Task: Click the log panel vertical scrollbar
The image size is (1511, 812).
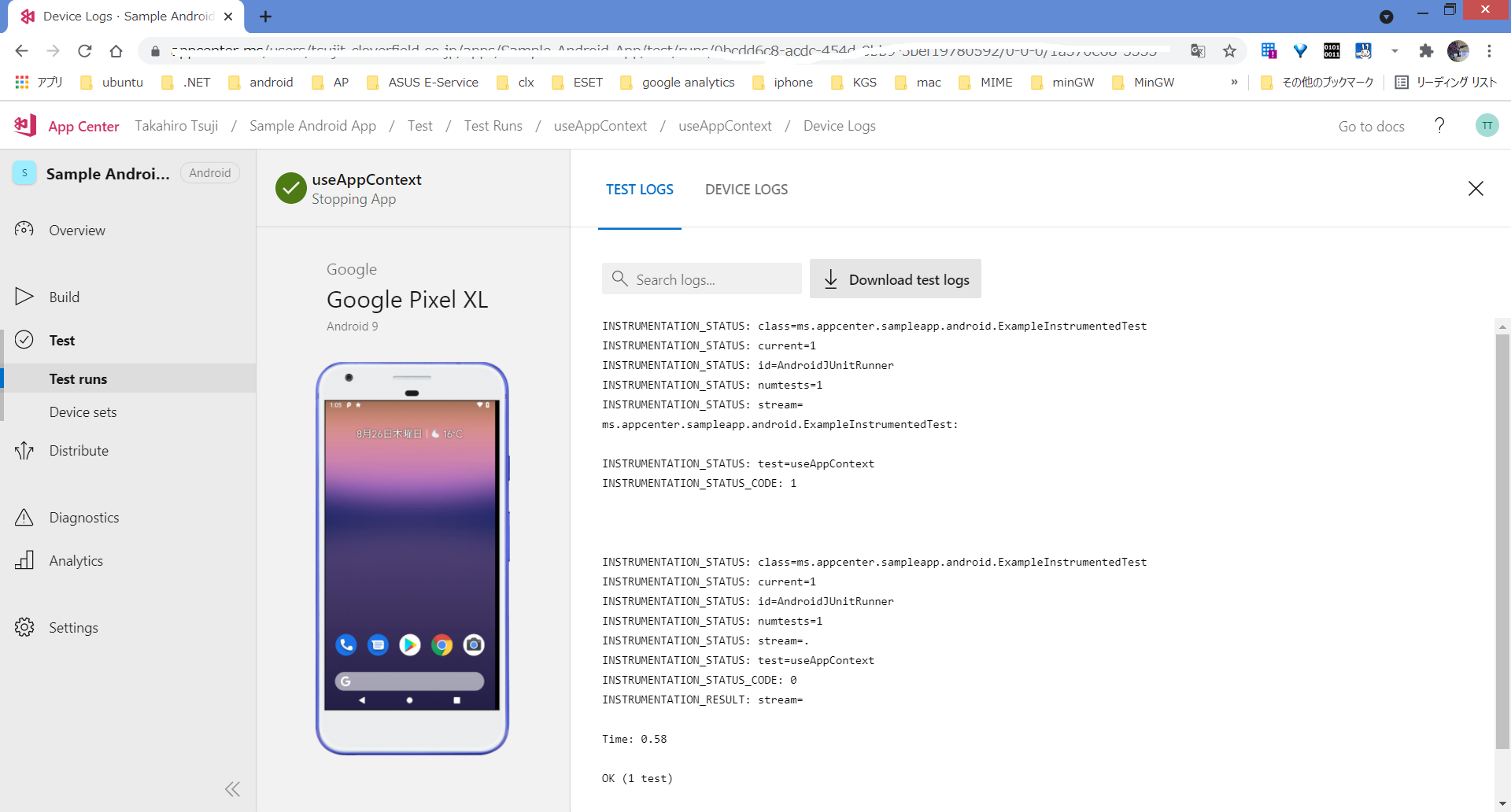Action: point(1502,541)
